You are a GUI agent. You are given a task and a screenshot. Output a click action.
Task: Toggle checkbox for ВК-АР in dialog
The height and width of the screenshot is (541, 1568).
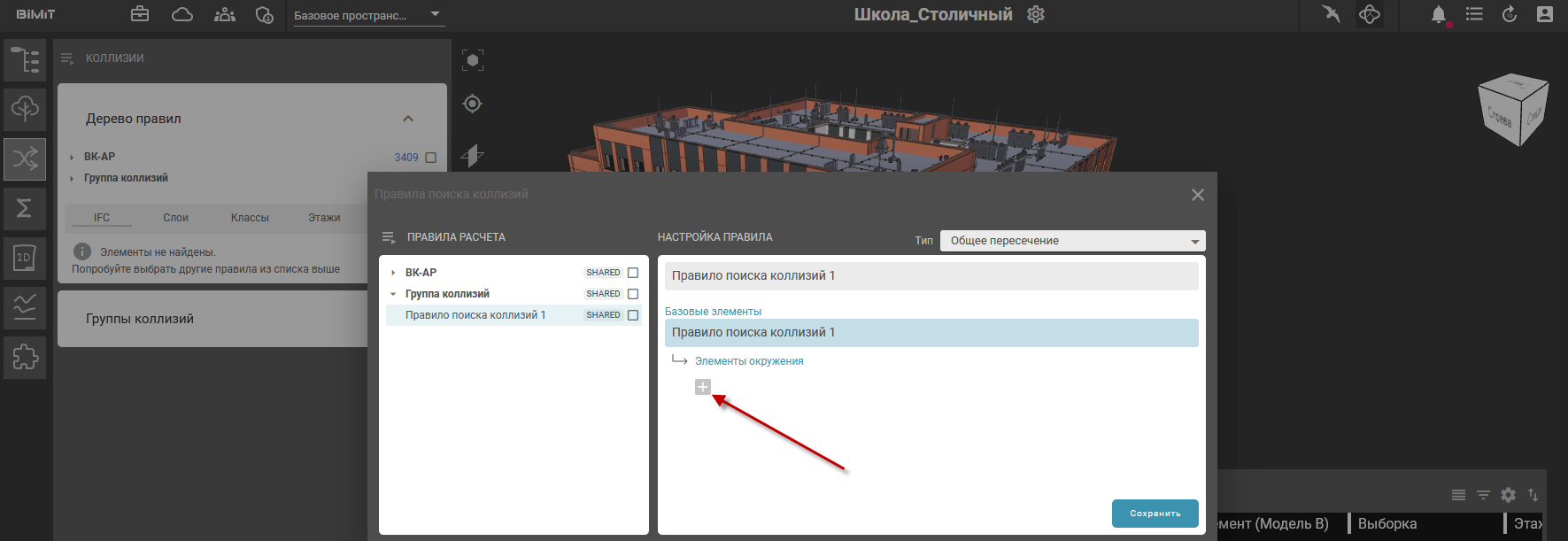pyautogui.click(x=633, y=273)
